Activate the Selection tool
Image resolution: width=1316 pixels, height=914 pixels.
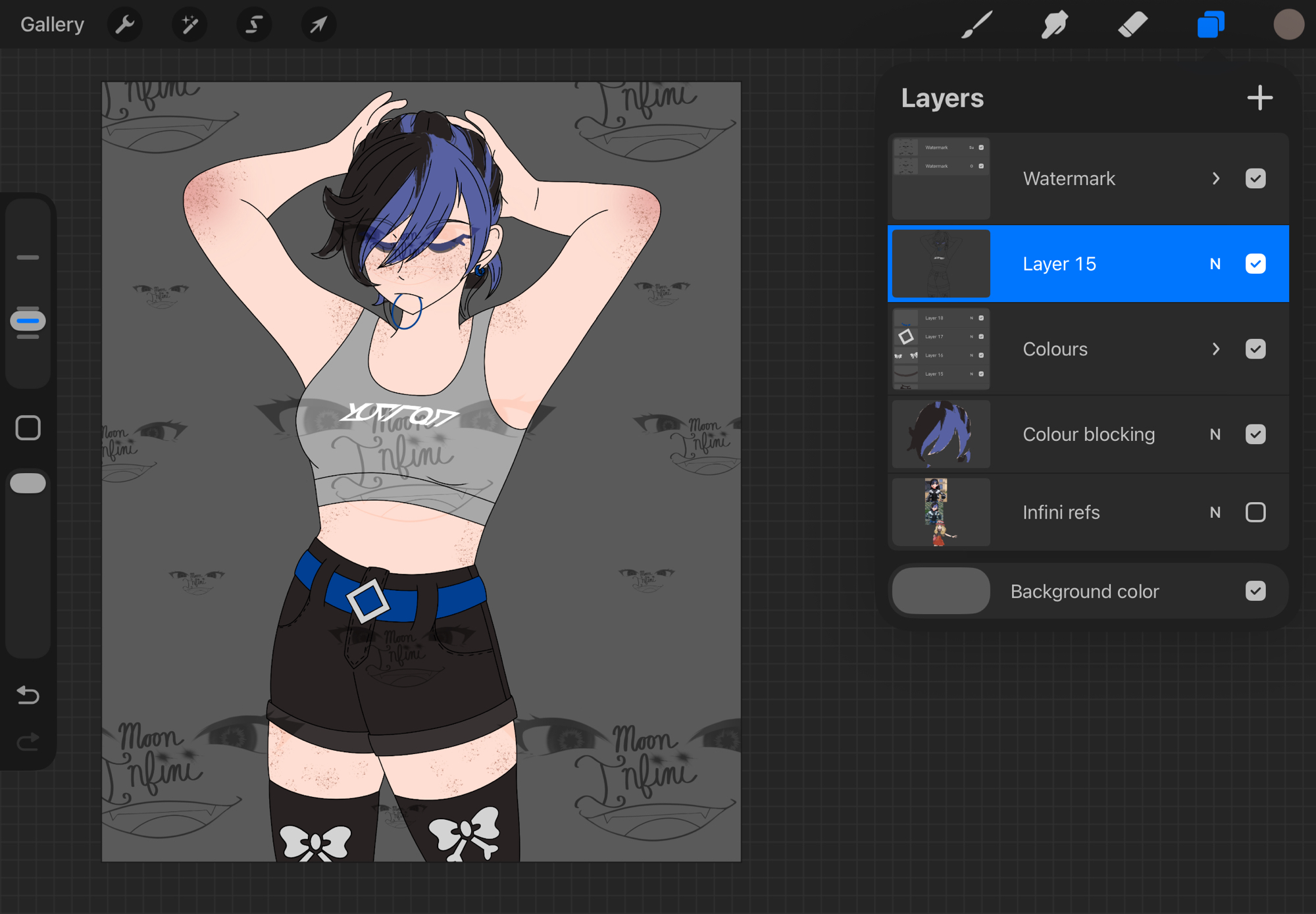tap(254, 25)
